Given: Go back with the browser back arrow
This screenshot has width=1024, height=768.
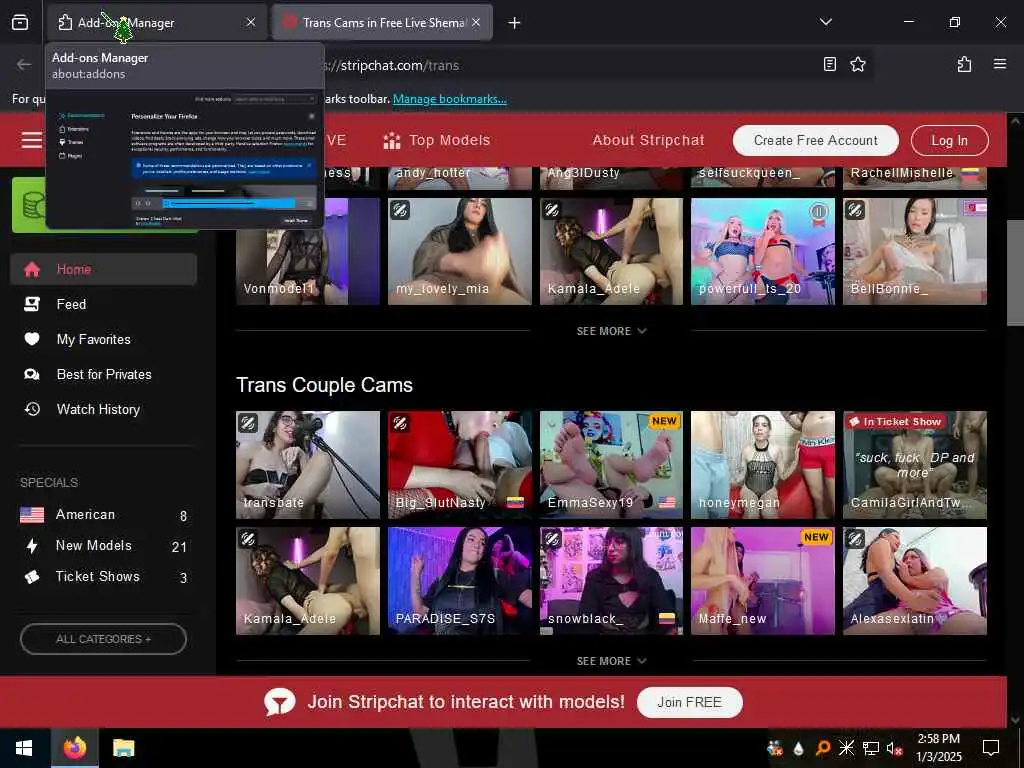Looking at the screenshot, I should (24, 65).
